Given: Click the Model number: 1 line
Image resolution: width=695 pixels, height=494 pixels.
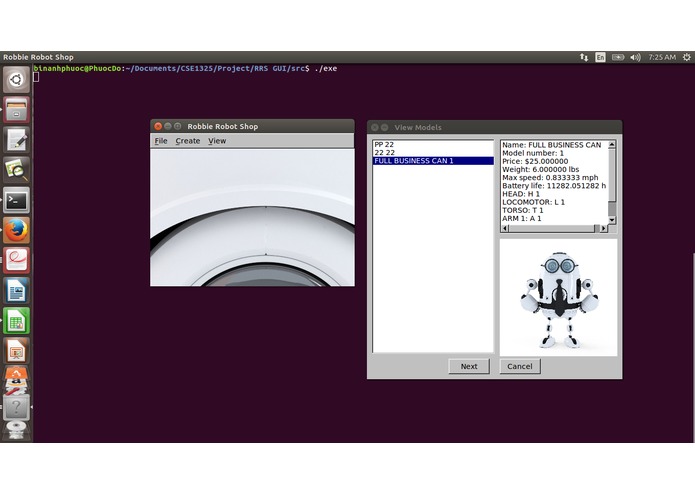Looking at the screenshot, I should pyautogui.click(x=533, y=153).
